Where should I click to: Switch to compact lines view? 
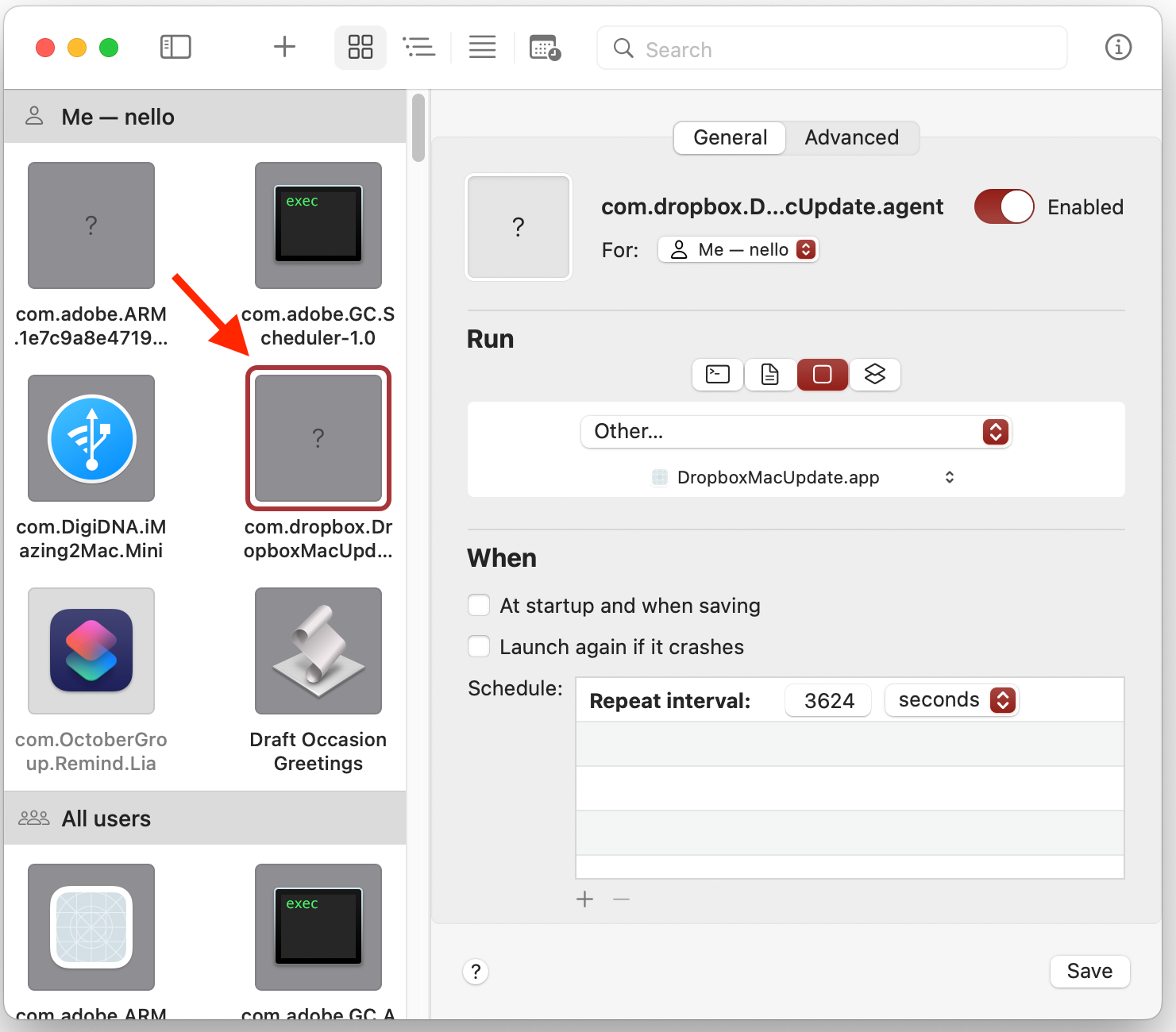[x=482, y=47]
